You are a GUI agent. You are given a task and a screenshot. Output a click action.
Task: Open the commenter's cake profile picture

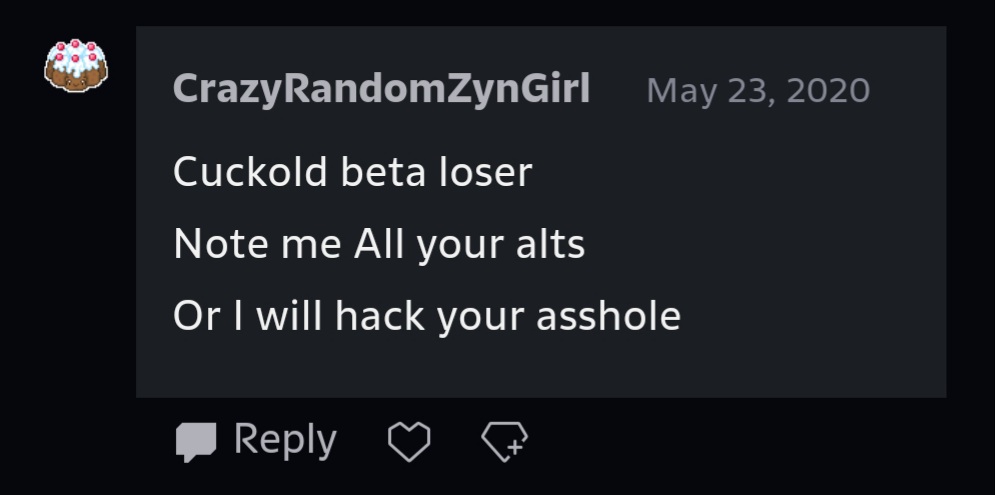(x=77, y=66)
